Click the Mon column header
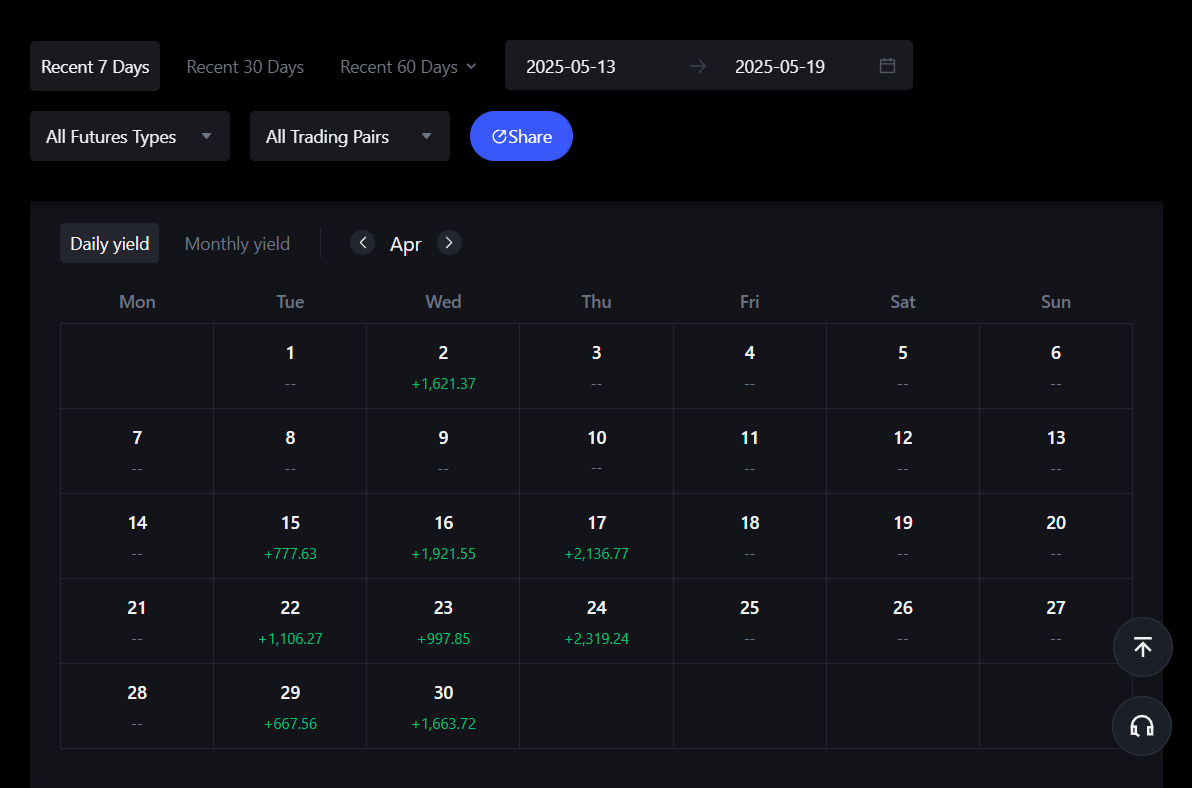The image size is (1192, 788). click(137, 302)
